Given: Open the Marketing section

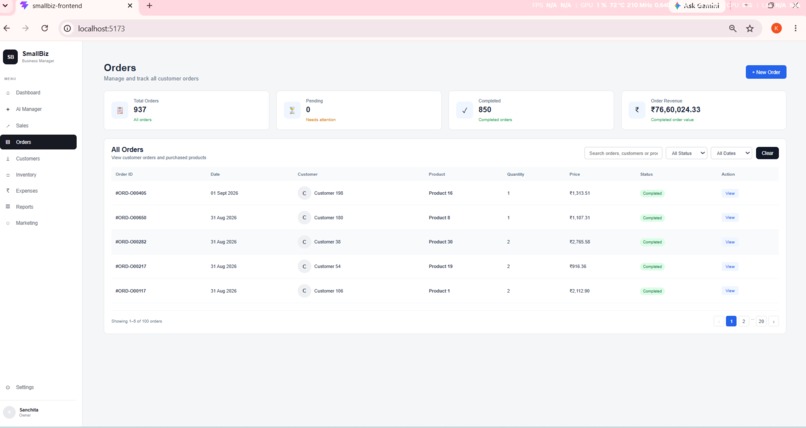Looking at the screenshot, I should tap(27, 223).
